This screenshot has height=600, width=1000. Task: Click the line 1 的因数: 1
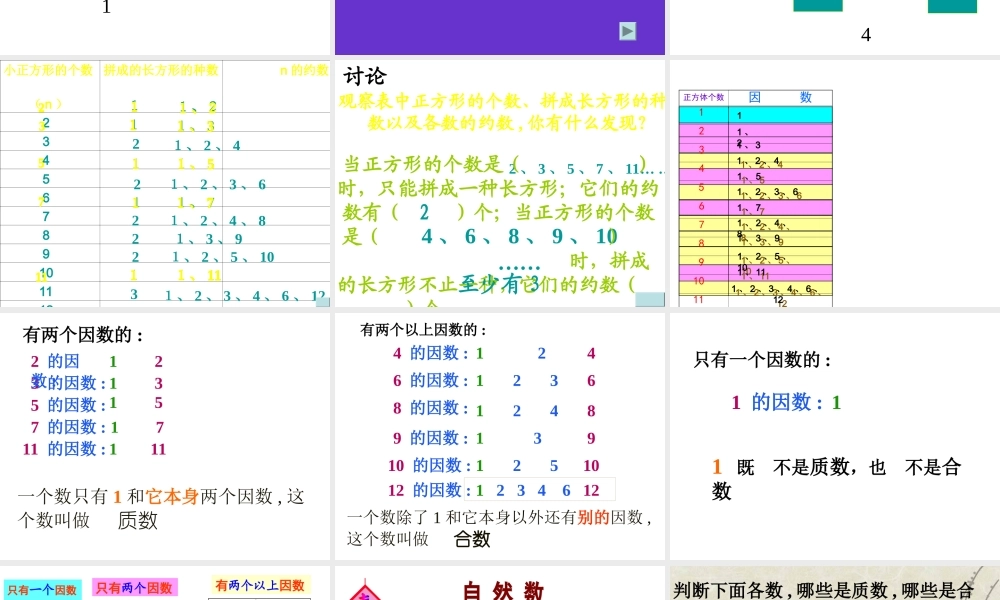(x=786, y=402)
